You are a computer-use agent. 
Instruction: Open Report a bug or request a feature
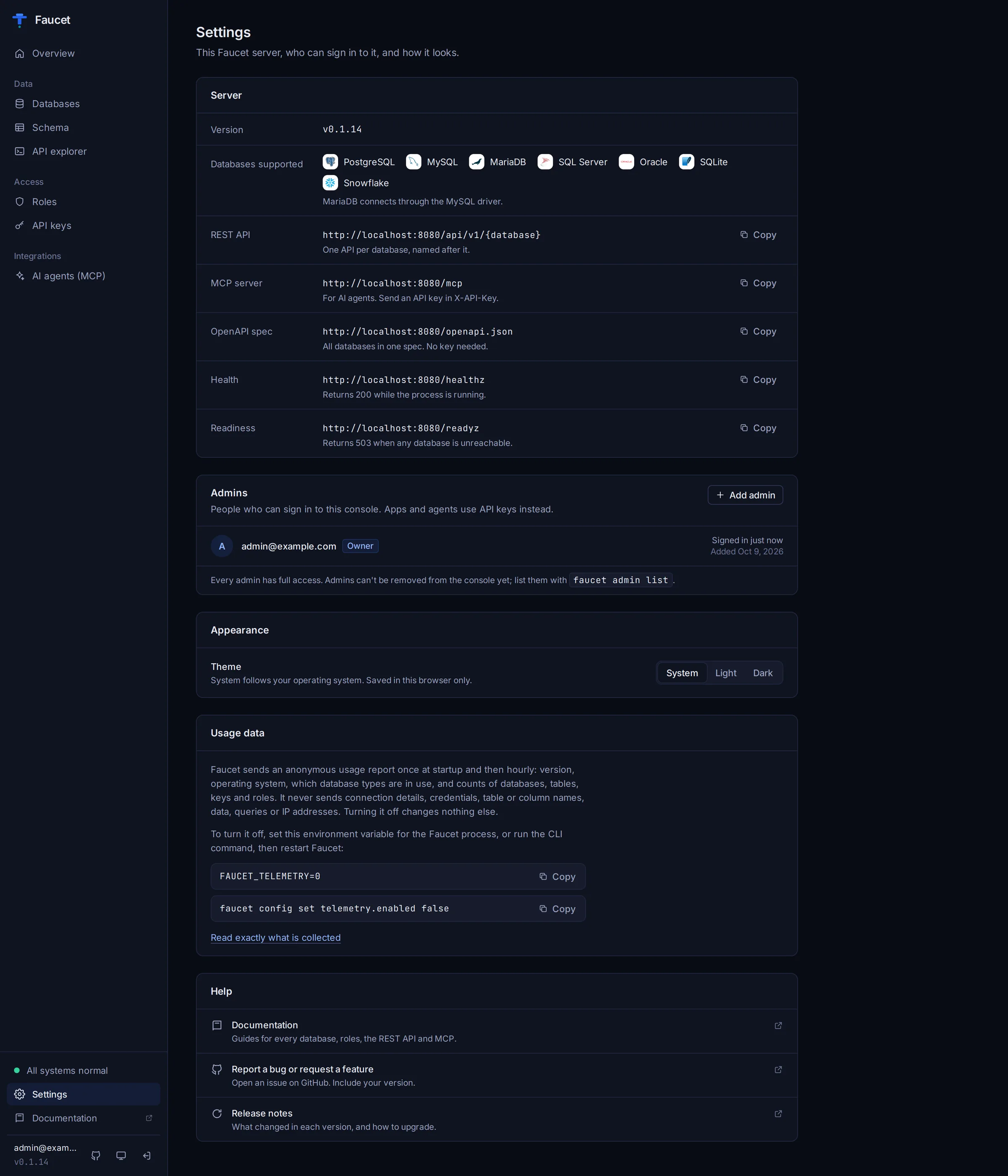point(496,1076)
